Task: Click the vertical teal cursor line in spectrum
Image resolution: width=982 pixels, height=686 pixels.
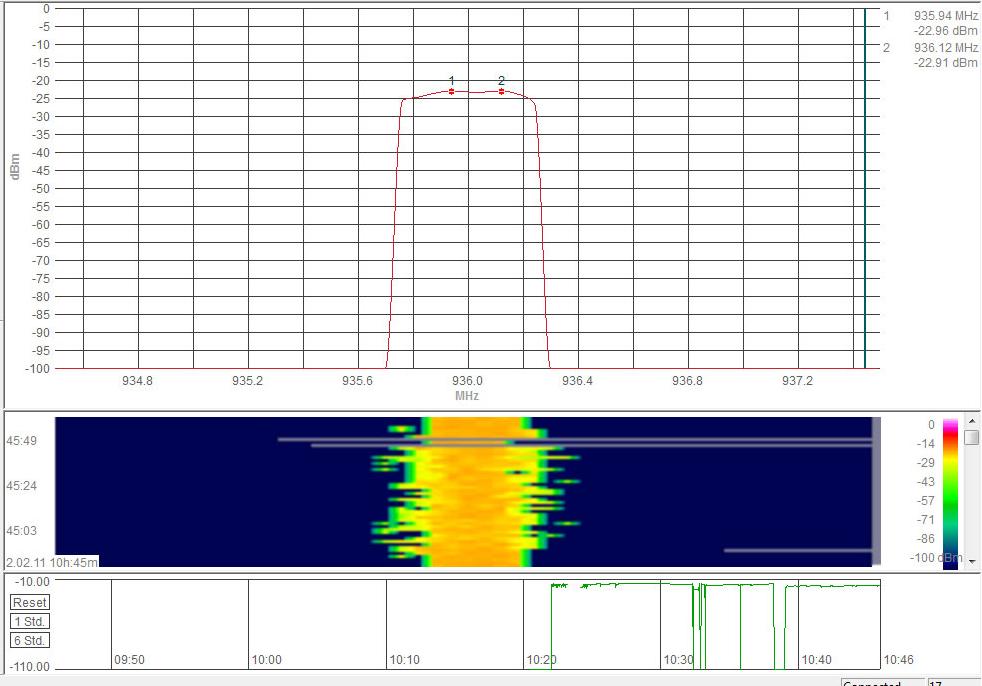Action: coord(865,188)
